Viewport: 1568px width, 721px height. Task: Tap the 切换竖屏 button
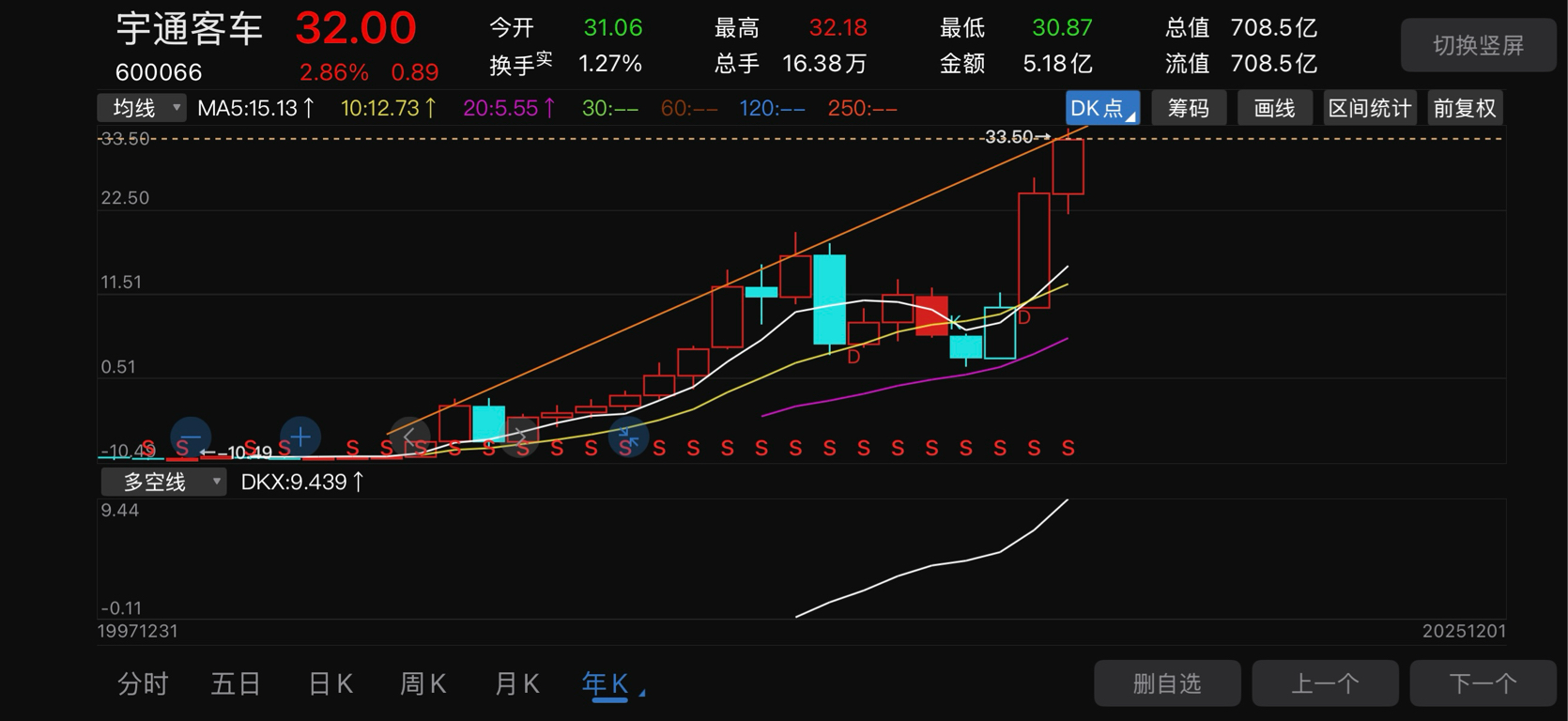1479,45
